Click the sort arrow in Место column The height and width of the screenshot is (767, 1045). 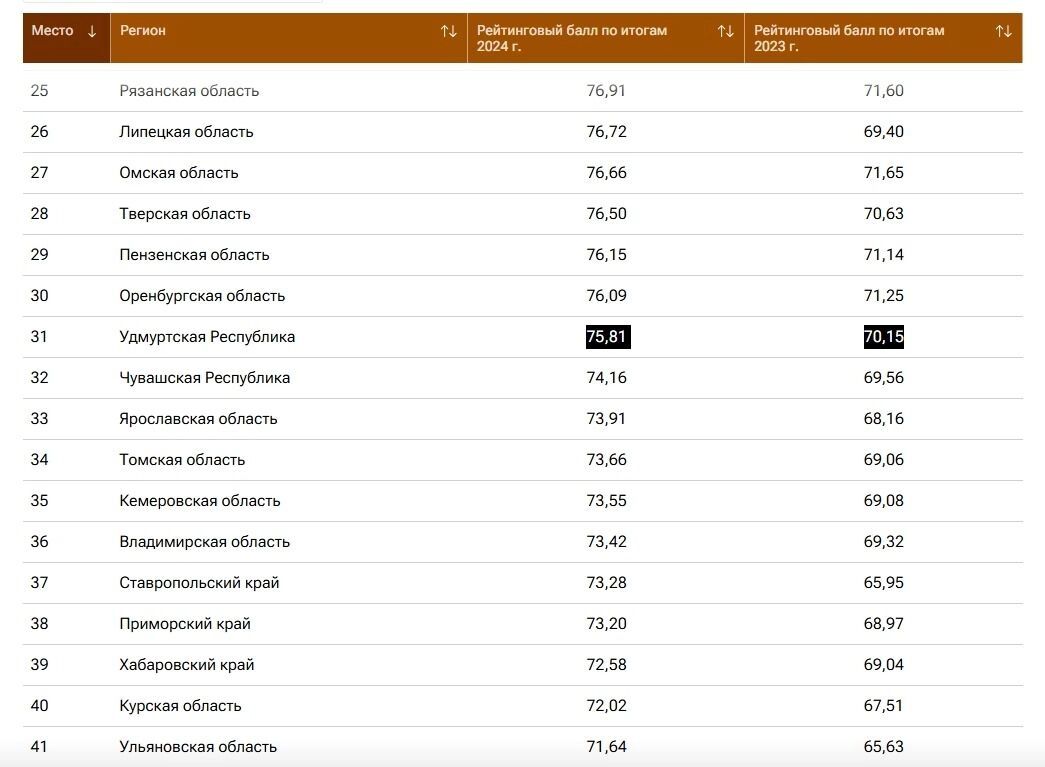[x=92, y=31]
